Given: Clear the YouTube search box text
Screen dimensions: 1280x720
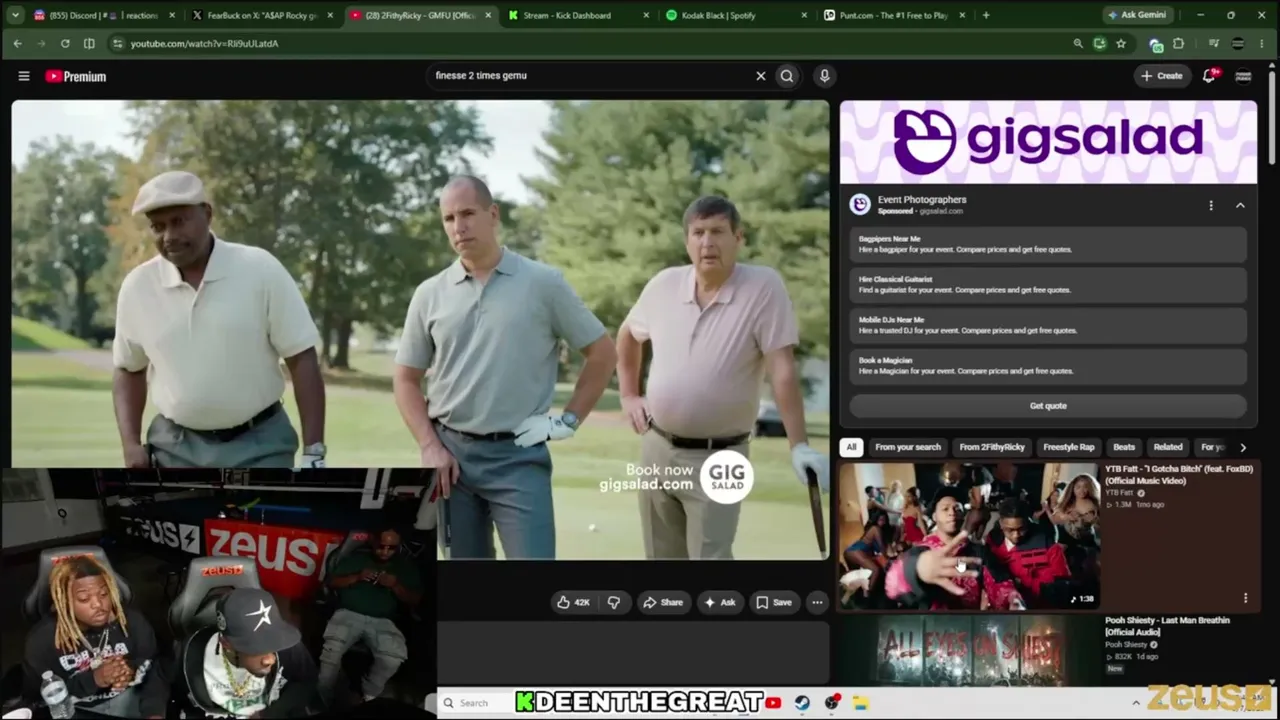Looking at the screenshot, I should (760, 76).
